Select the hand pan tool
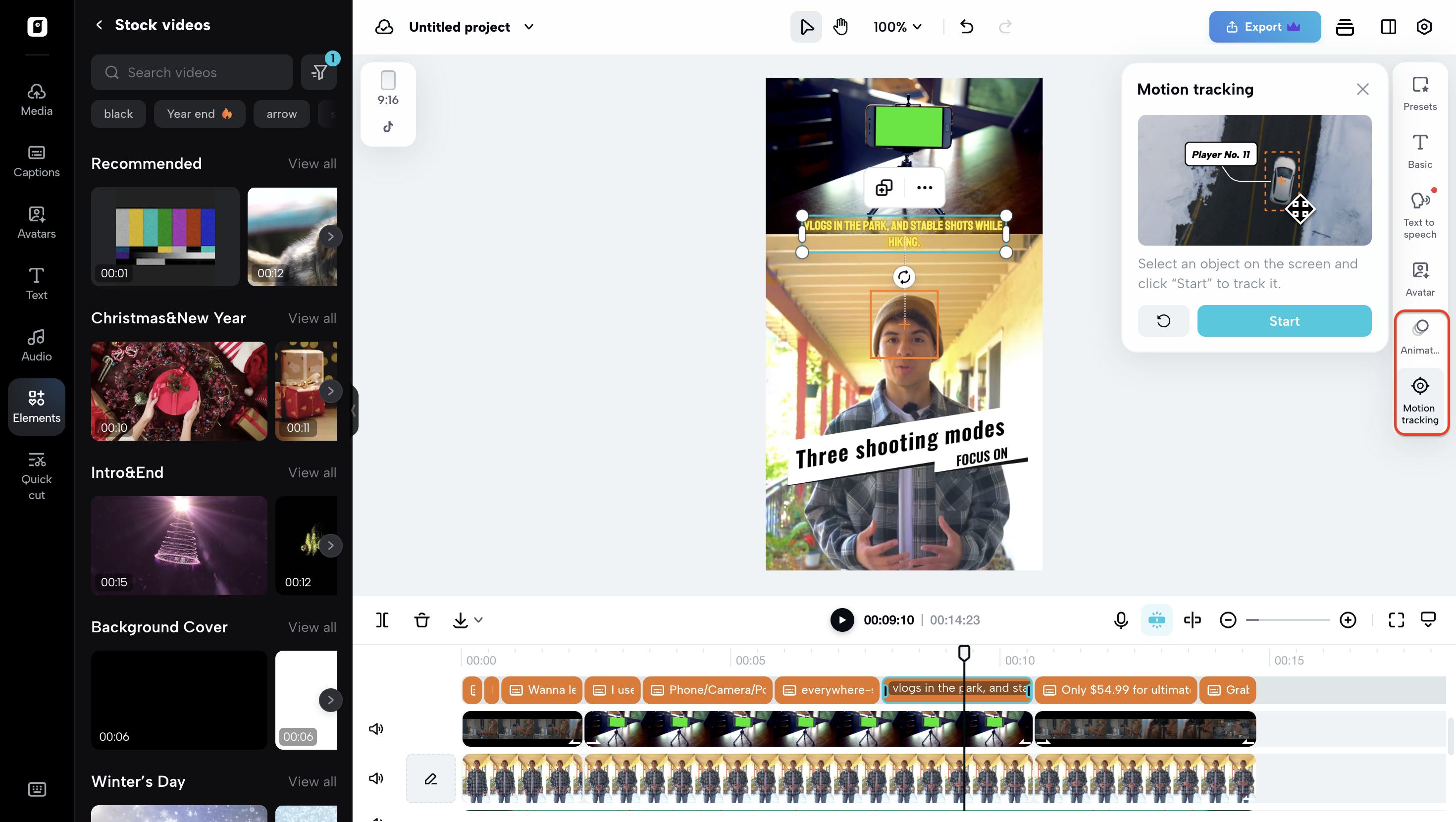The image size is (1456, 822). tap(840, 27)
